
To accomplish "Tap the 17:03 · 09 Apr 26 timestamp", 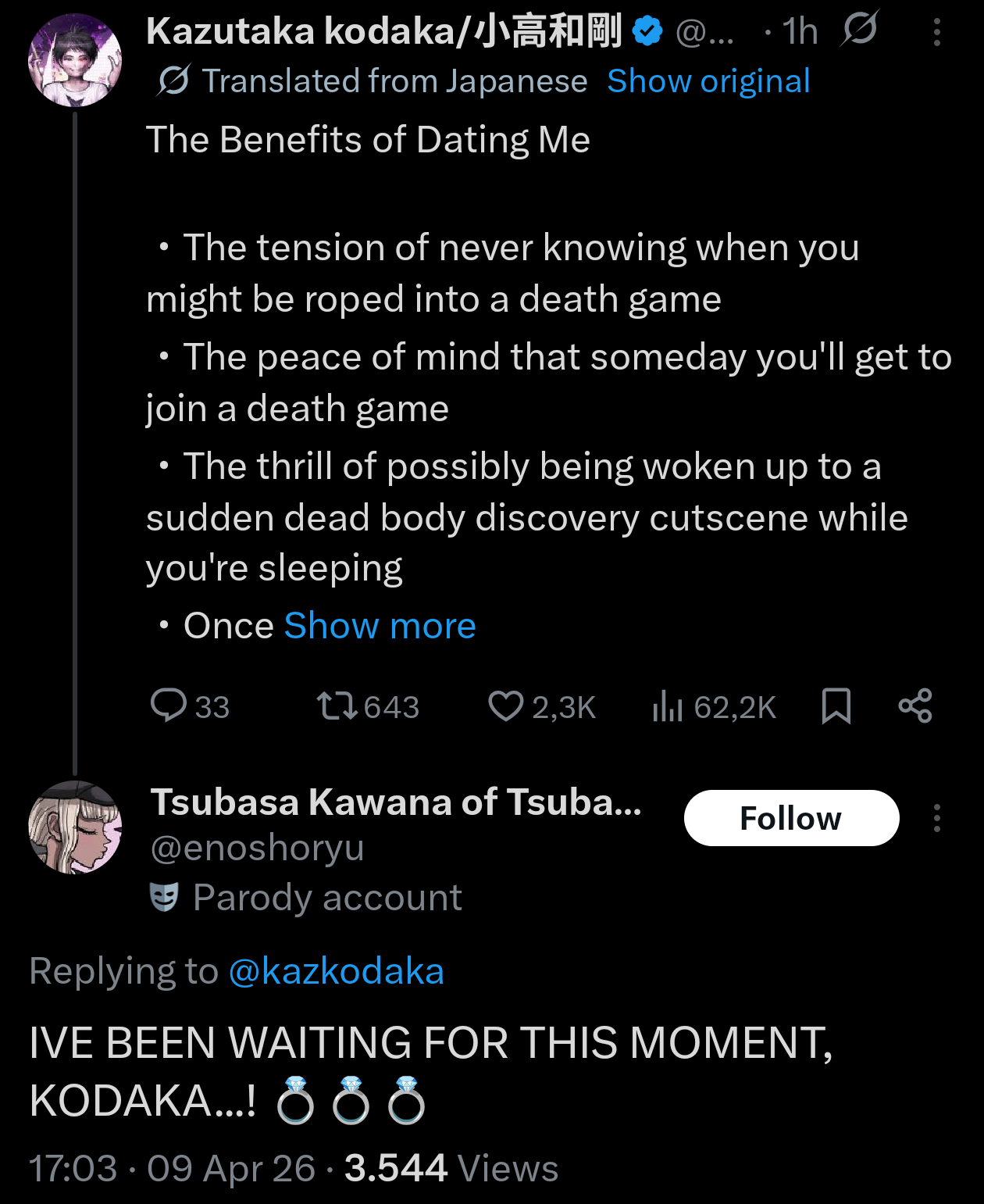I will coord(172,1169).
